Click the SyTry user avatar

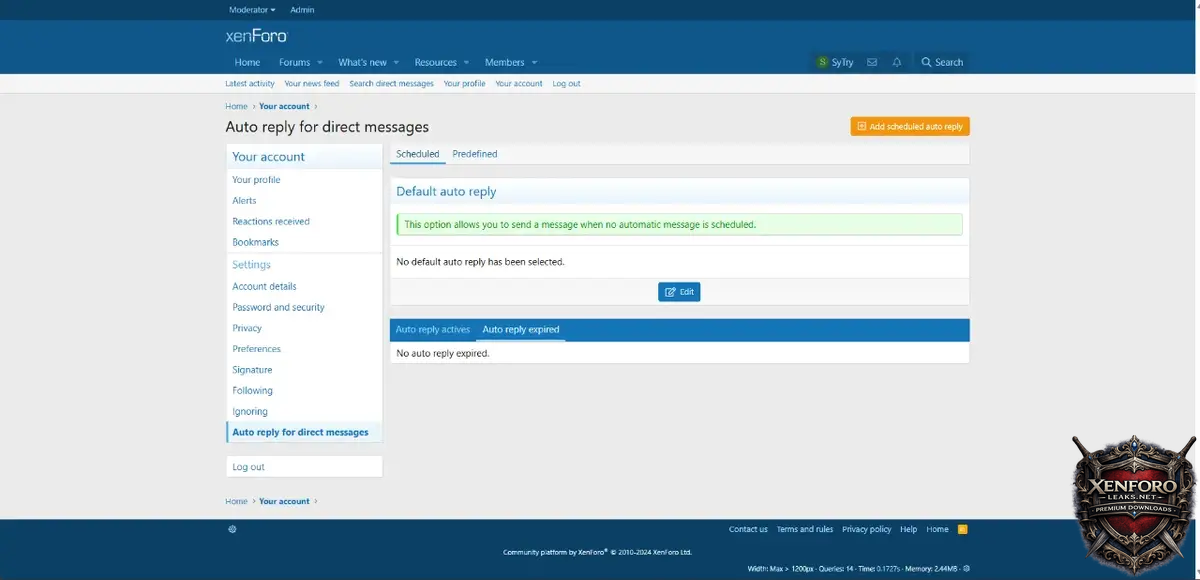click(822, 62)
